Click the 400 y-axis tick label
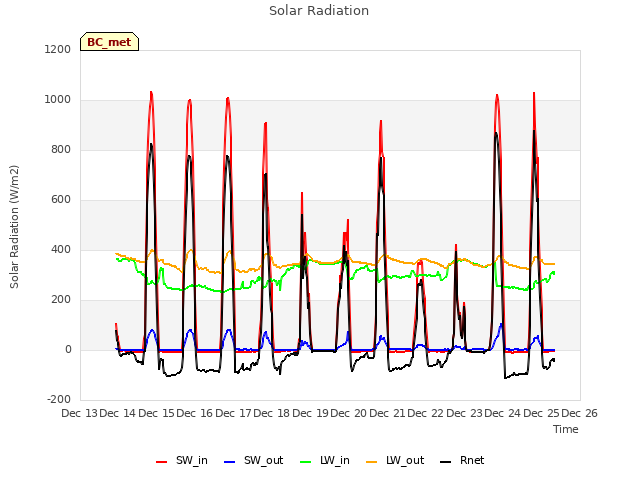 (61, 249)
